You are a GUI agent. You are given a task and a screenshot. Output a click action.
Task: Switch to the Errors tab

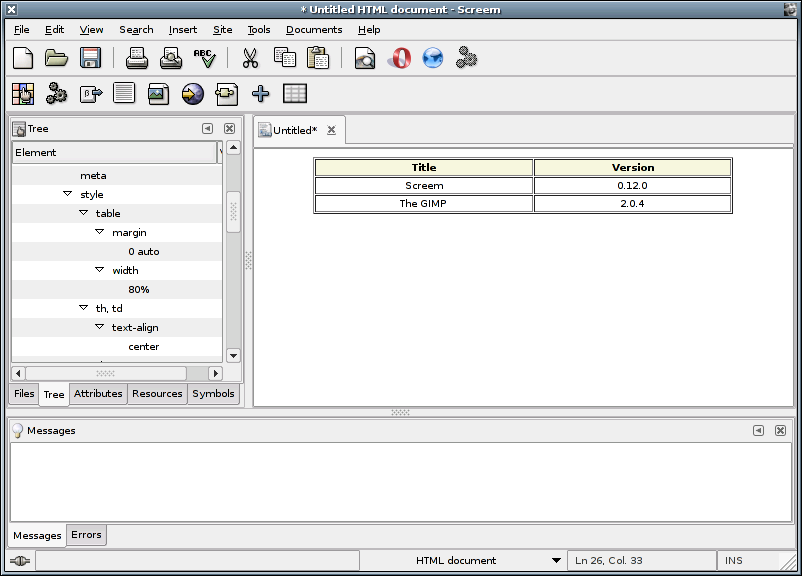point(86,535)
